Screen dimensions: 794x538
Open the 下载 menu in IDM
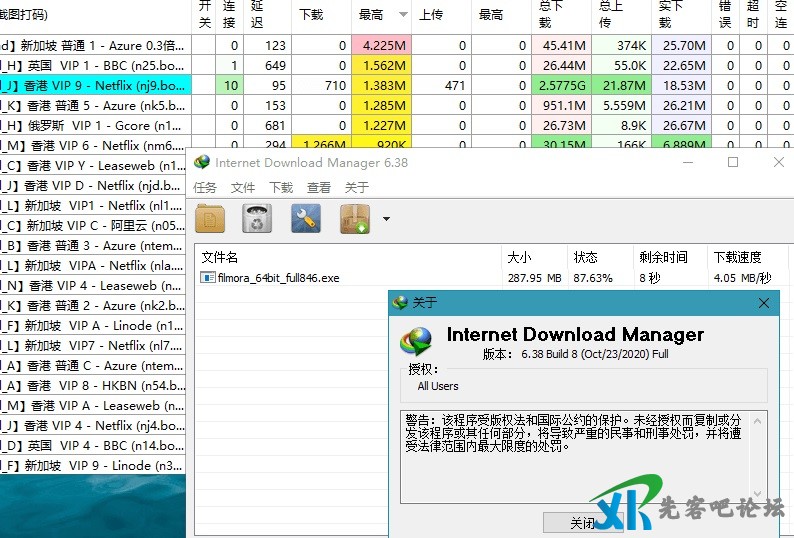click(281, 187)
